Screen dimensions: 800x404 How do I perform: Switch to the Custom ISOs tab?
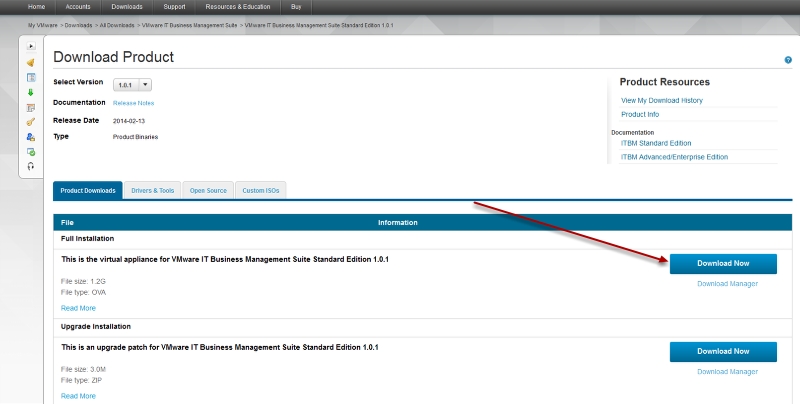[261, 190]
